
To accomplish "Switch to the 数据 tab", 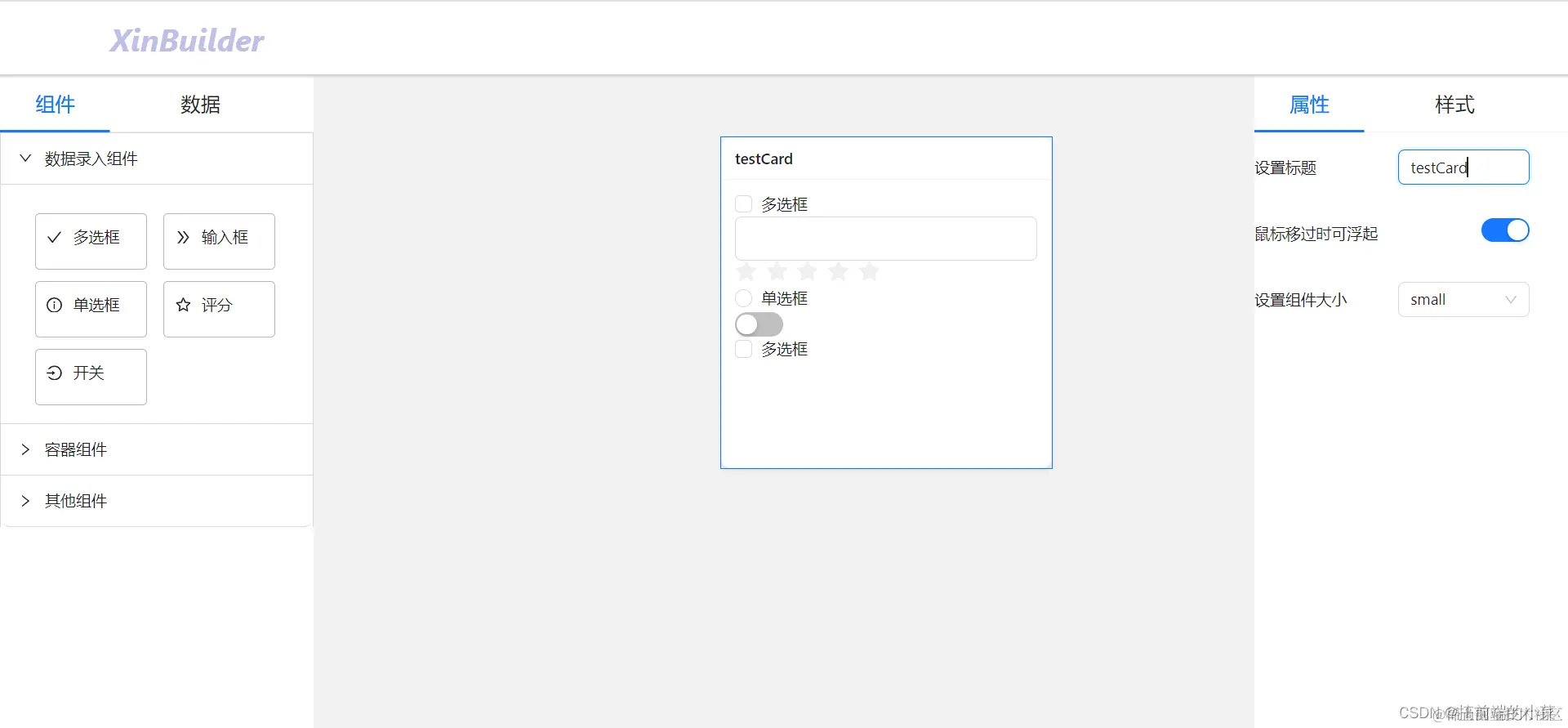I will coord(200,105).
